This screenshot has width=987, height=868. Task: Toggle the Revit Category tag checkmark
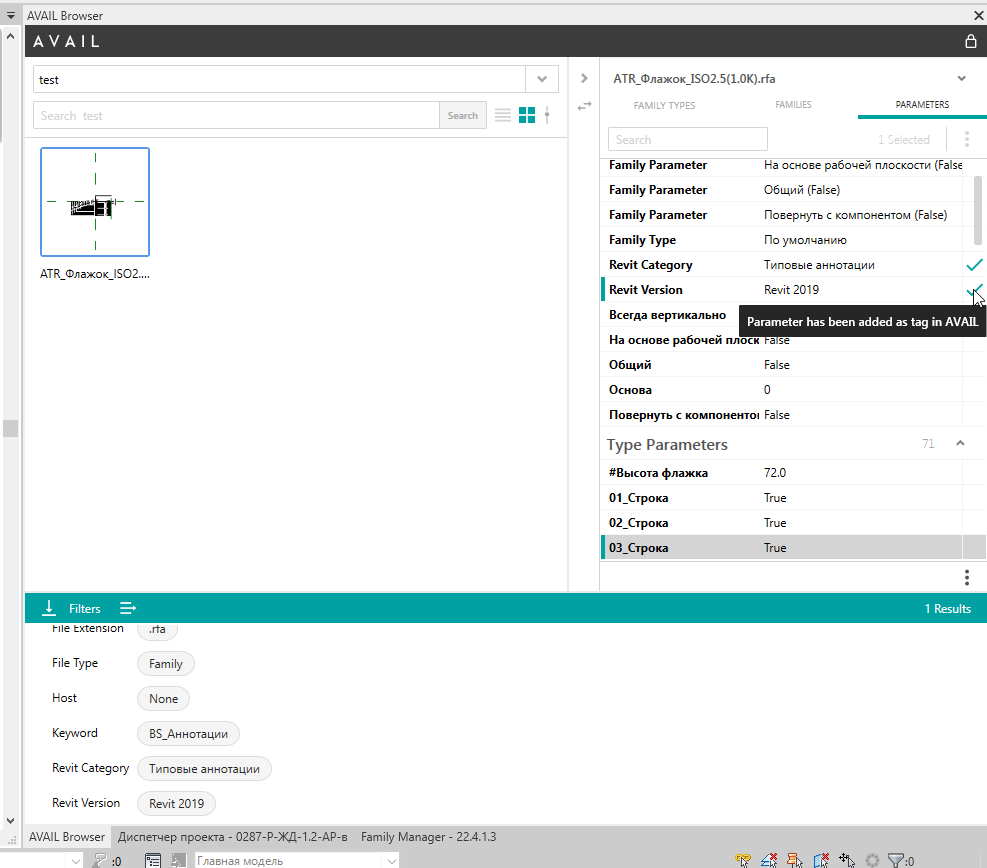974,265
